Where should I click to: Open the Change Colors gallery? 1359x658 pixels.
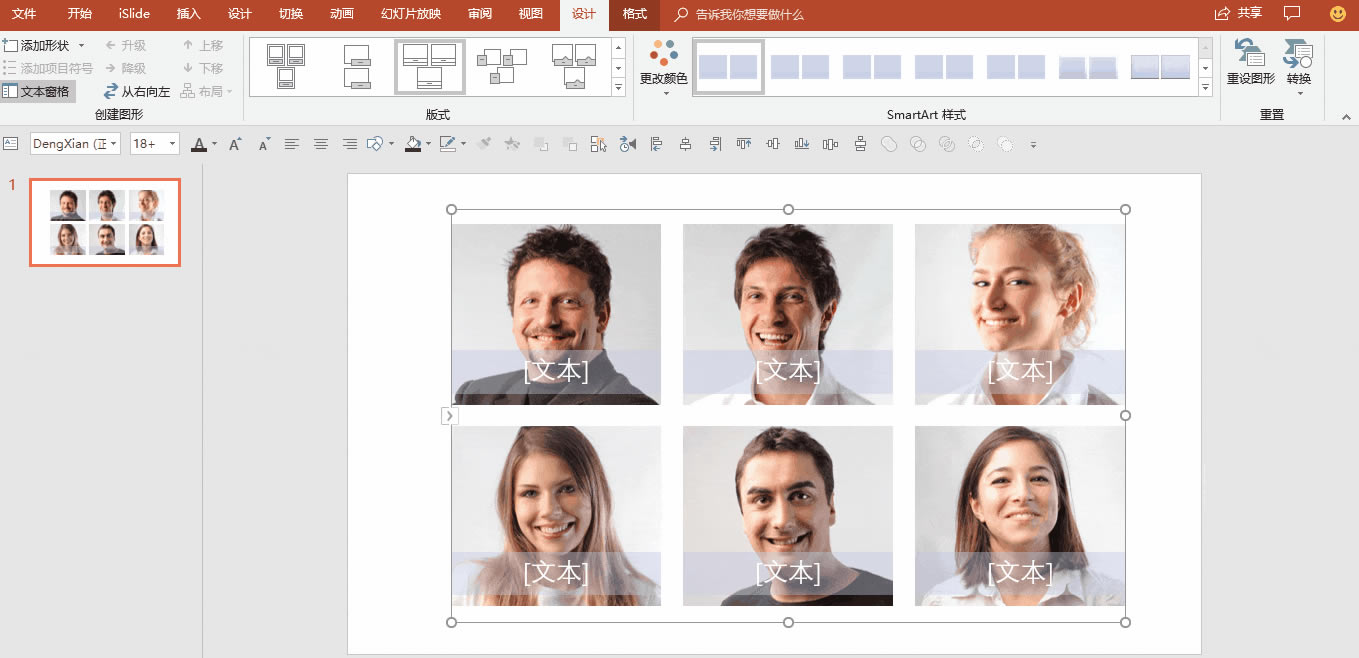(x=664, y=68)
